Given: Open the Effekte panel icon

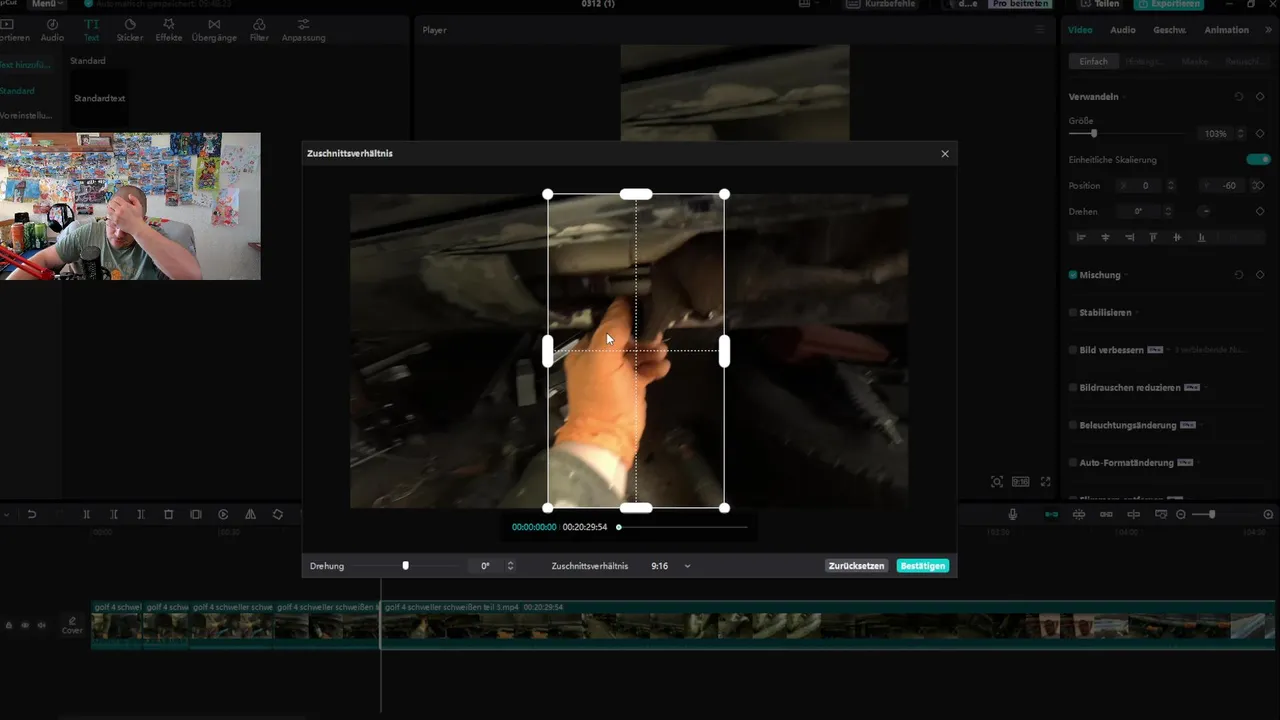Looking at the screenshot, I should [x=168, y=24].
